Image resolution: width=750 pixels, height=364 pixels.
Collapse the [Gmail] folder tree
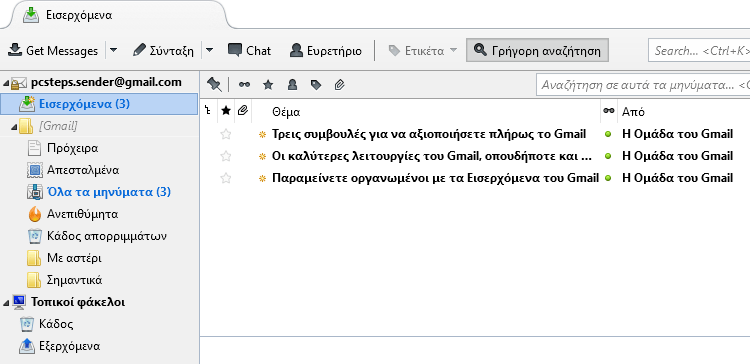[14, 127]
